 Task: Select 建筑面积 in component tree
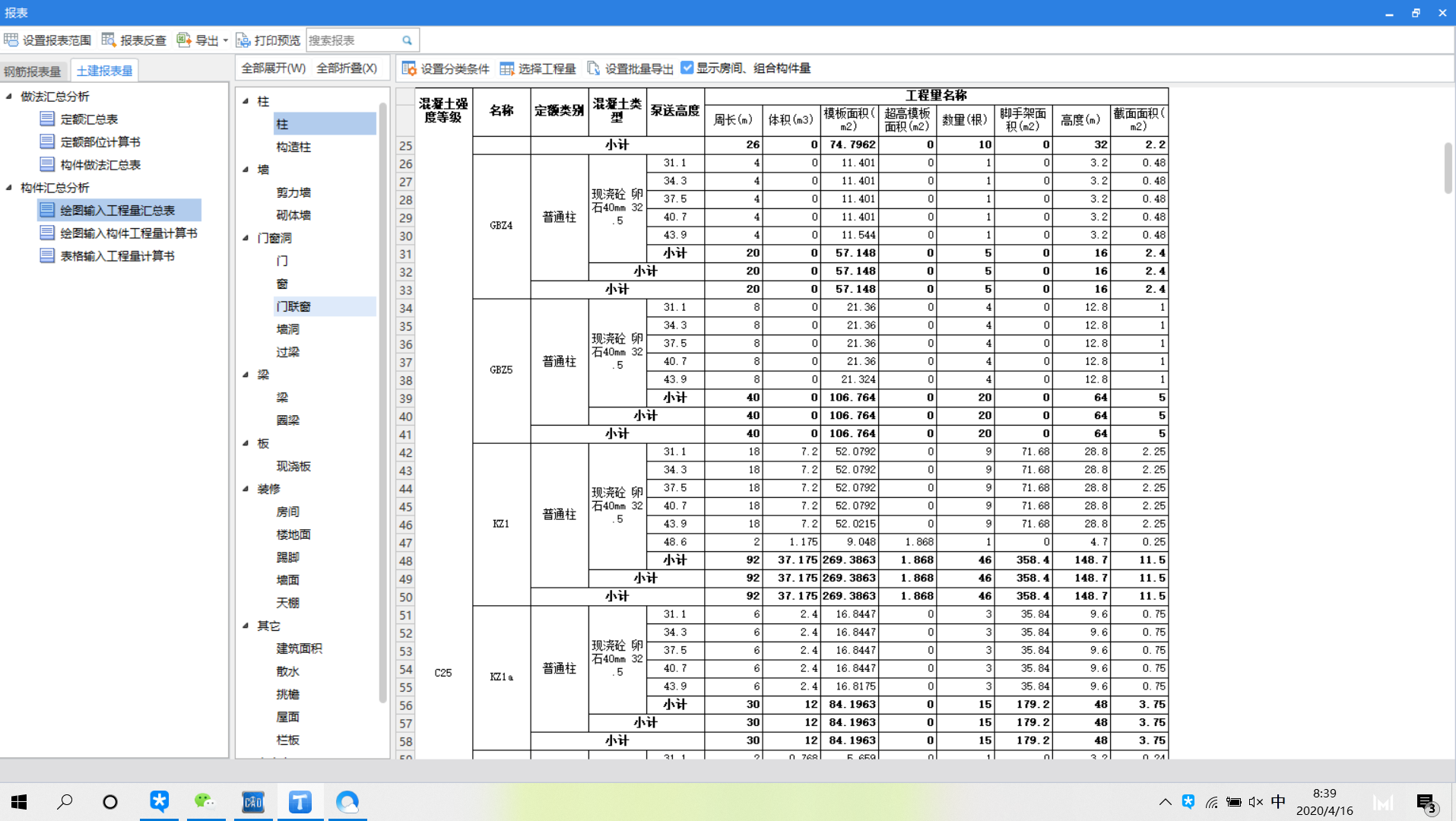pos(299,648)
